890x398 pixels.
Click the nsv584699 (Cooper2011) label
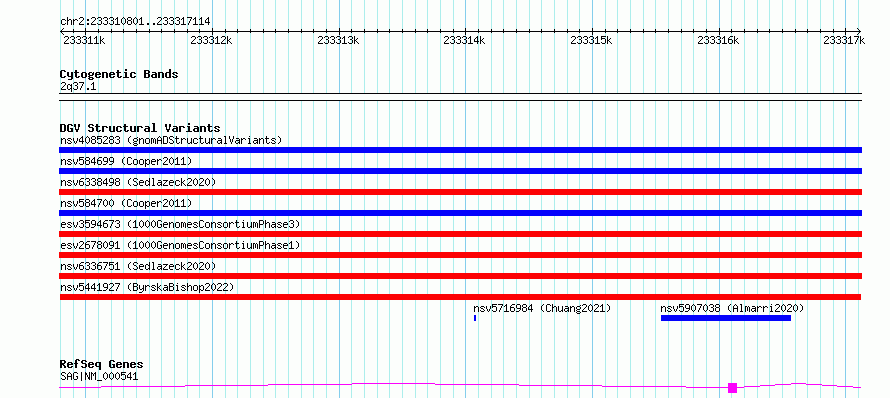point(126,161)
